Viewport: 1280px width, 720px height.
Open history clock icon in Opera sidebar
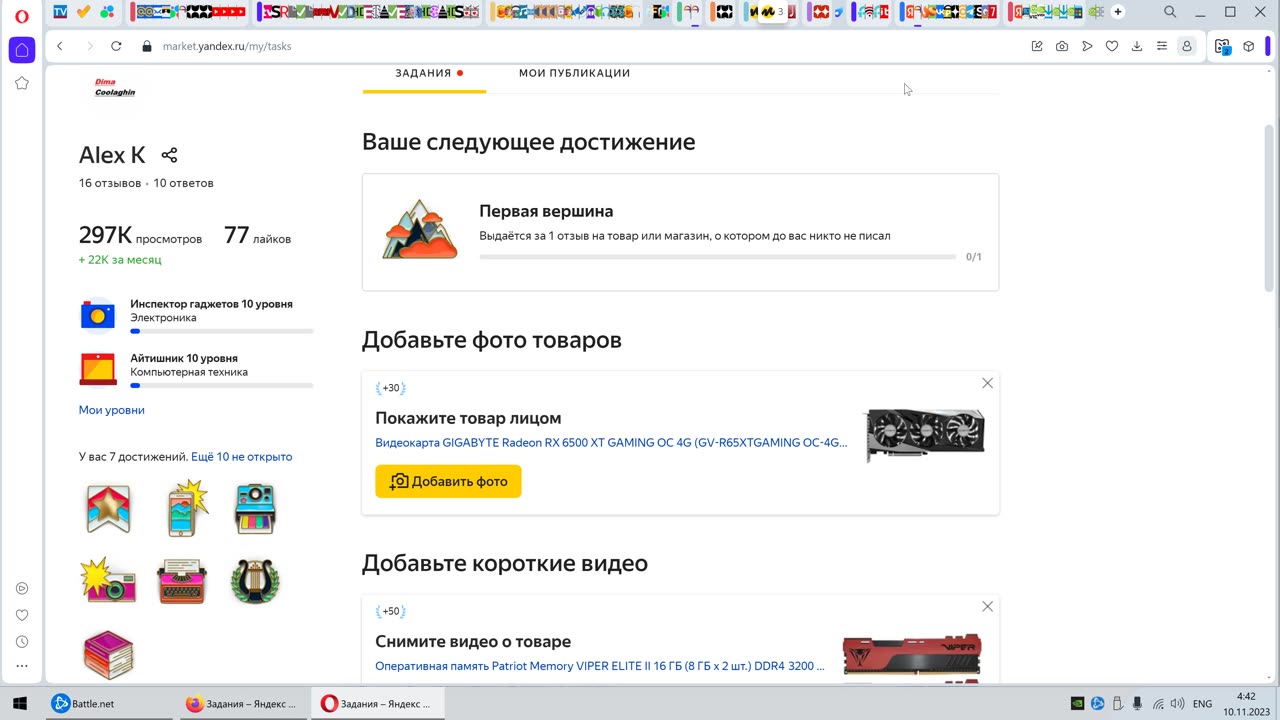tap(22, 642)
